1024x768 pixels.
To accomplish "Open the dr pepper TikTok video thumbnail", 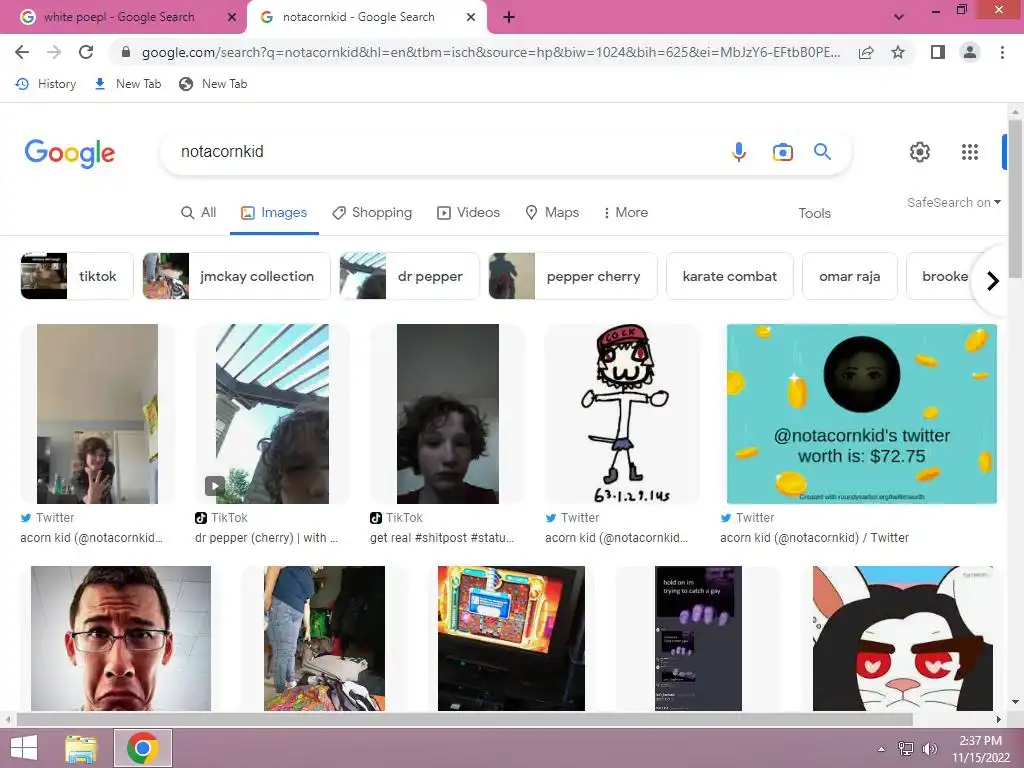I will pyautogui.click(x=272, y=414).
